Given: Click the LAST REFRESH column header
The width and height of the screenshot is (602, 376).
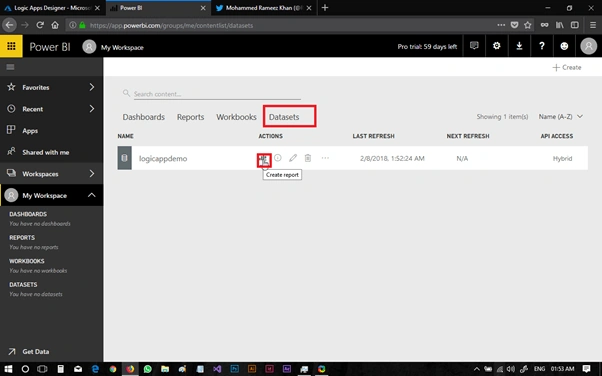Looking at the screenshot, I should coord(374,136).
